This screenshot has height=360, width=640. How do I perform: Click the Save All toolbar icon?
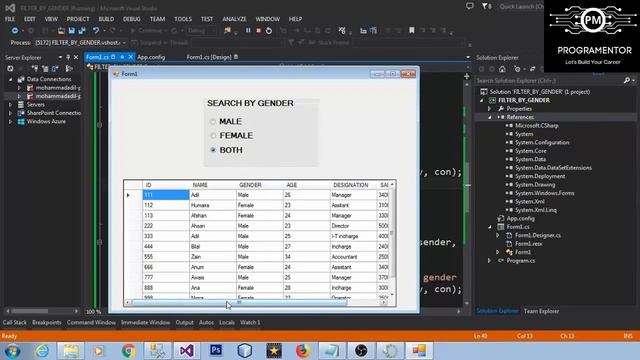click(x=82, y=31)
